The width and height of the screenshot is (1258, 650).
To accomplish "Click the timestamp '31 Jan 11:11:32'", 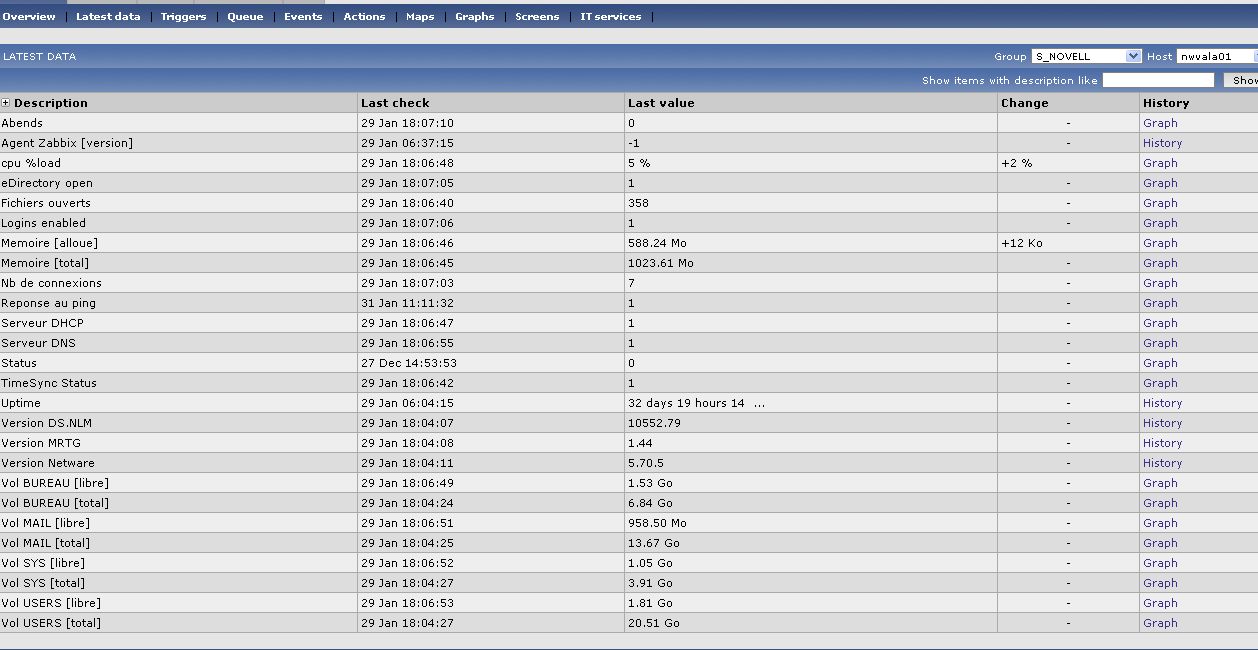I will [x=407, y=303].
